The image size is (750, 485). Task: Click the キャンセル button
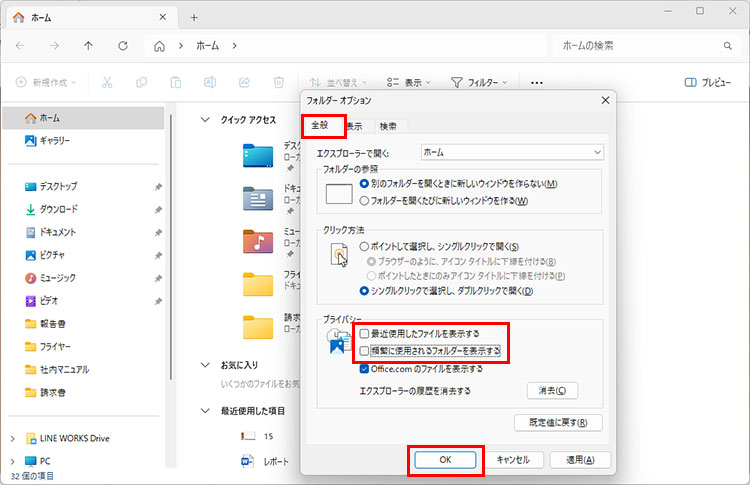tap(513, 460)
